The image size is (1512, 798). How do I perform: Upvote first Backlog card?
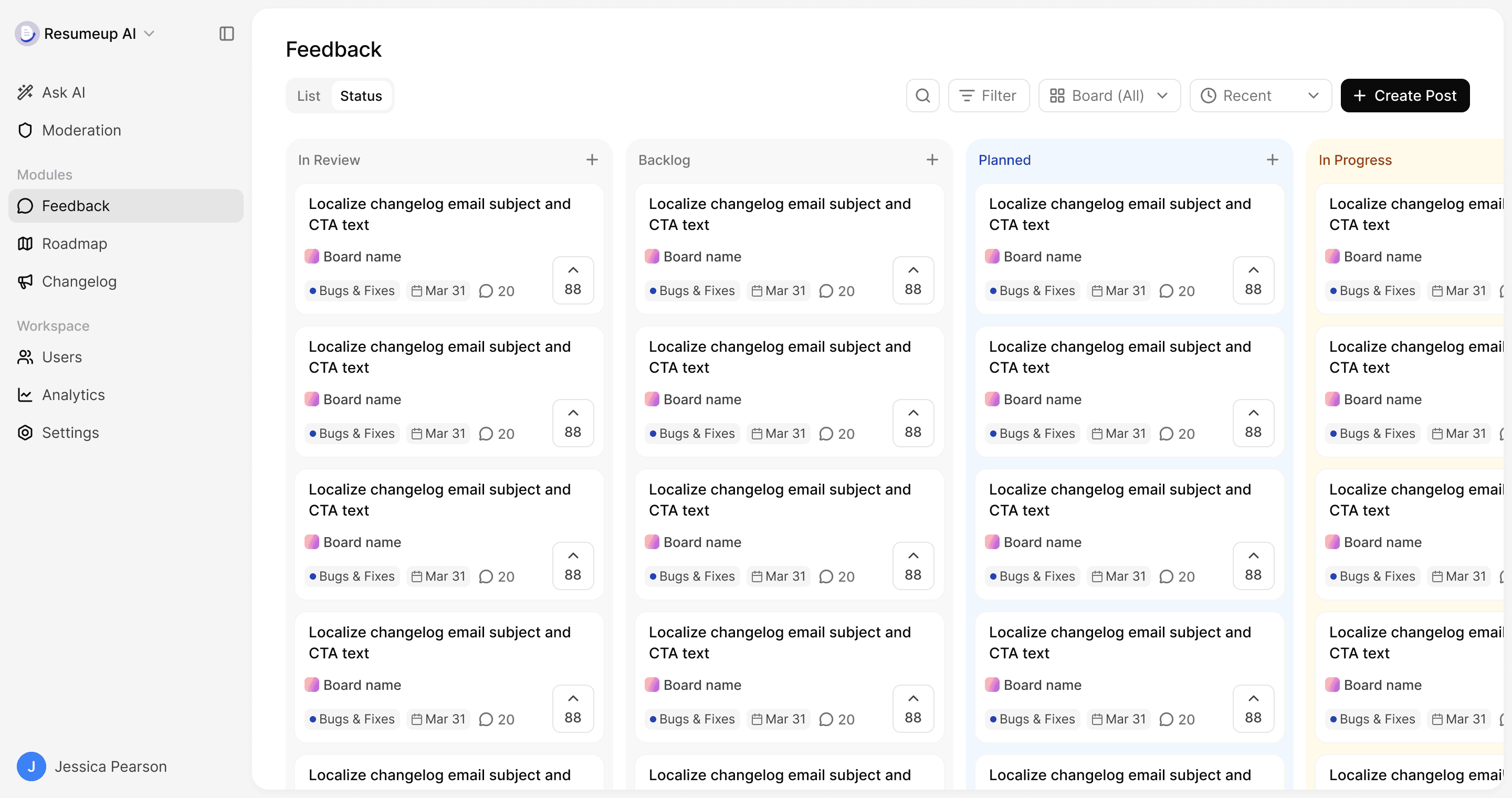(x=913, y=280)
